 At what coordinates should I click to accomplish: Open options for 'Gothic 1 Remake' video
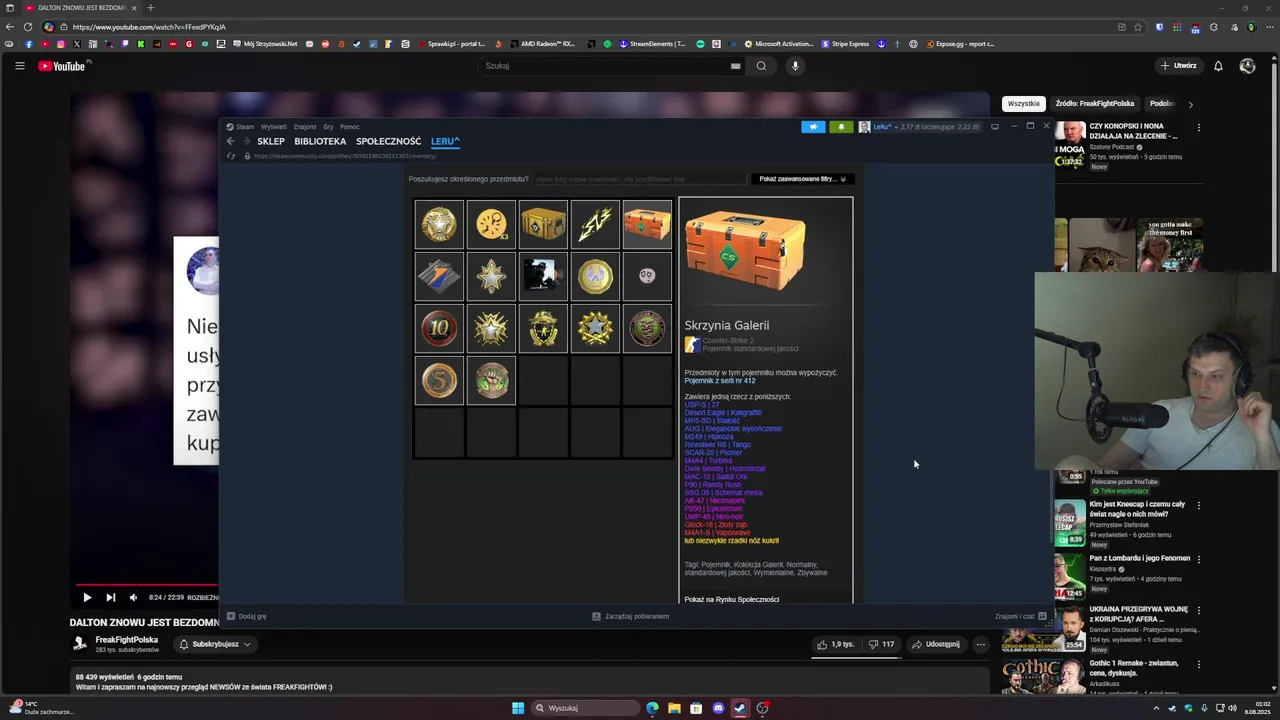pyautogui.click(x=1198, y=664)
